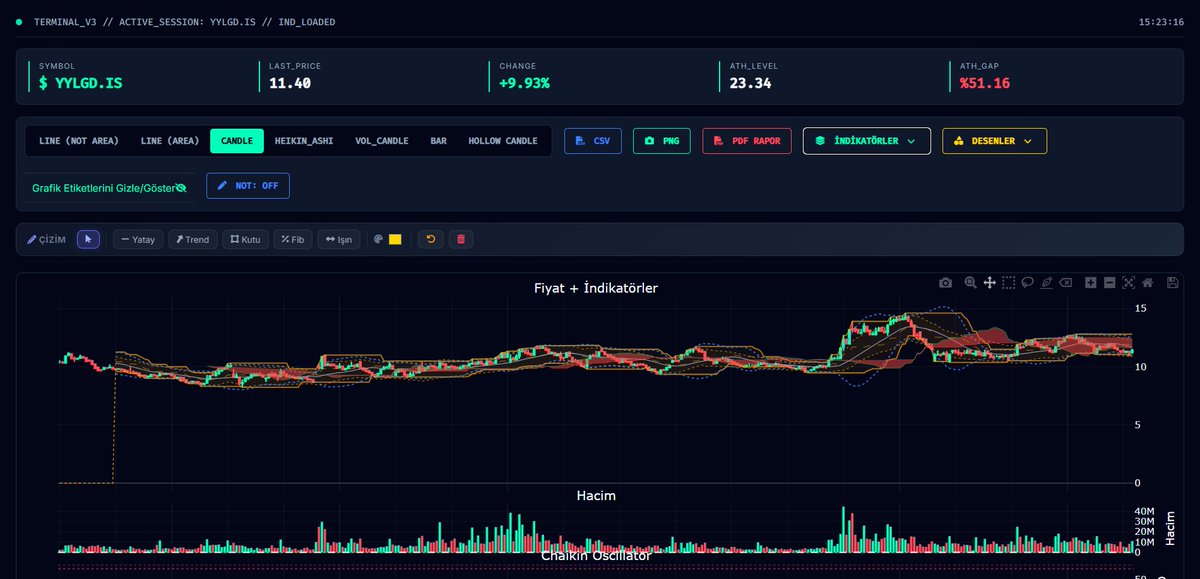Click the ATH_LEVEL value 23.34
Image resolution: width=1200 pixels, height=579 pixels.
[750, 83]
